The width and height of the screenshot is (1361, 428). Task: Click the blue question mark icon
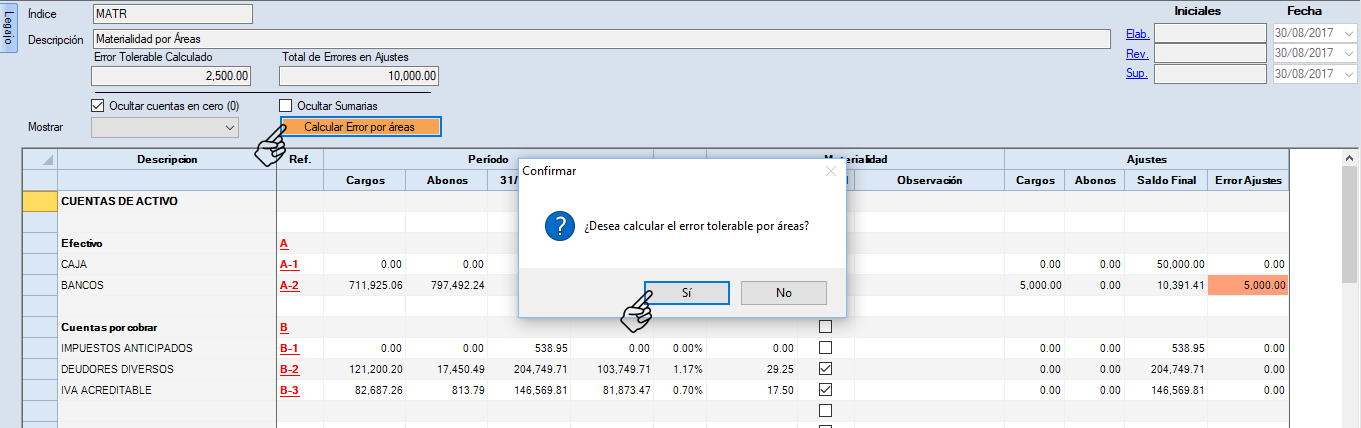tap(559, 226)
